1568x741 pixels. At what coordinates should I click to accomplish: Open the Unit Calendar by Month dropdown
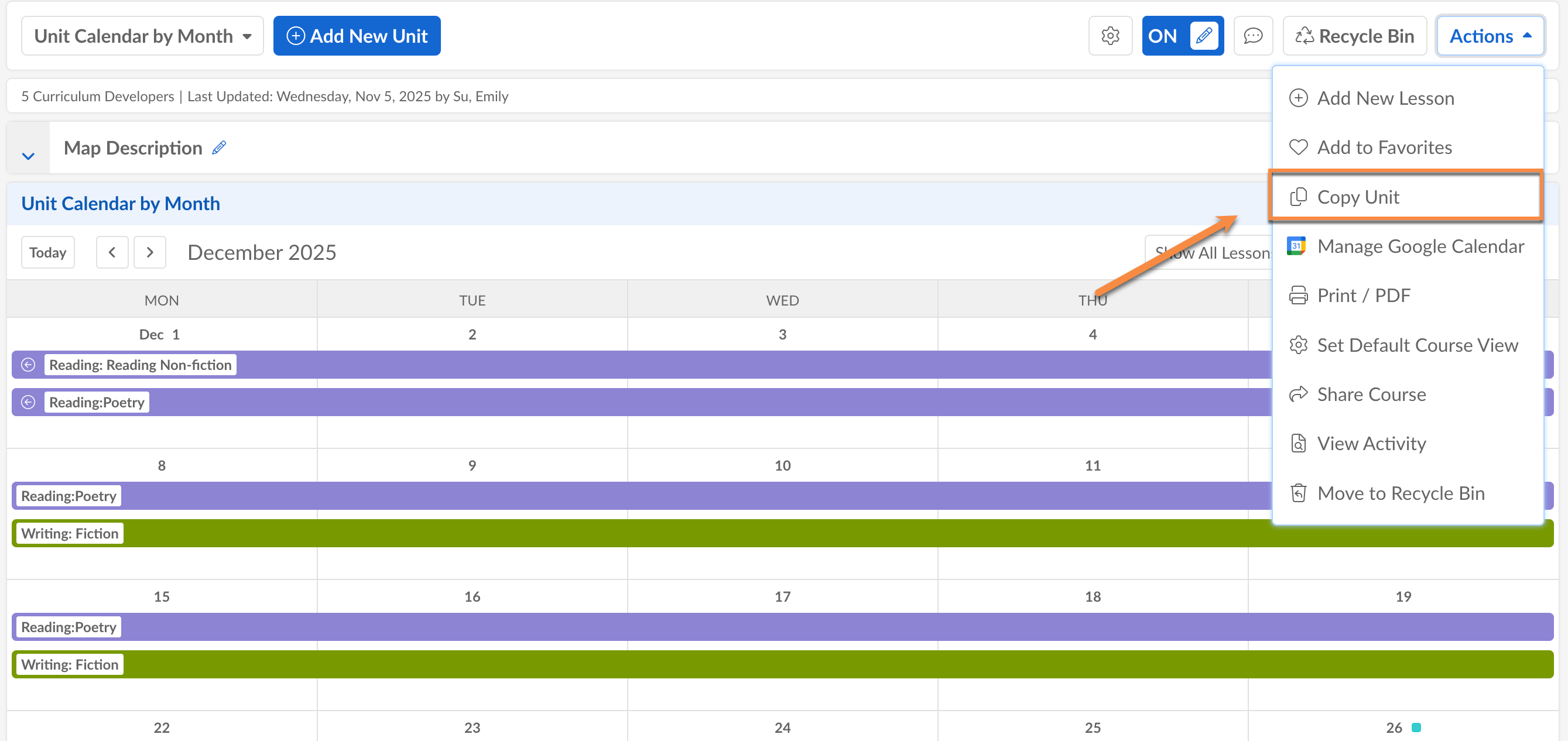point(142,36)
